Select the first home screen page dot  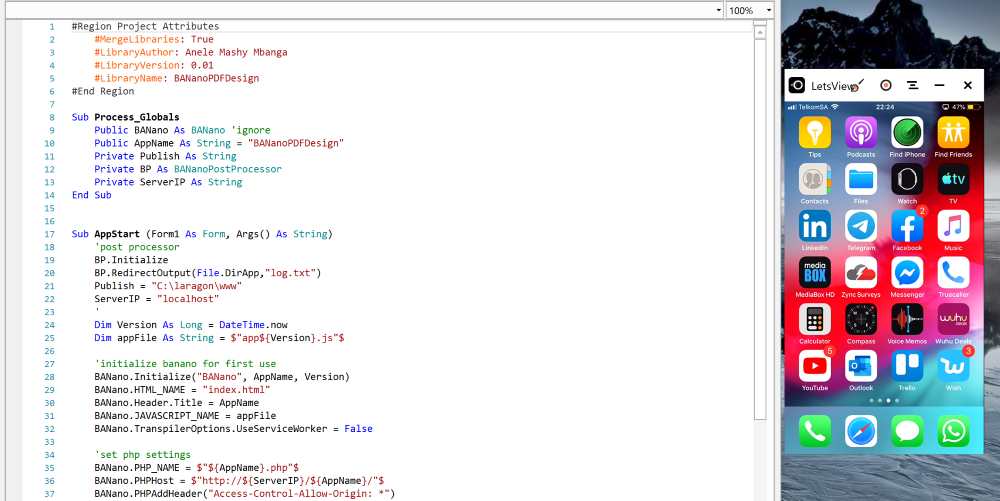point(871,401)
